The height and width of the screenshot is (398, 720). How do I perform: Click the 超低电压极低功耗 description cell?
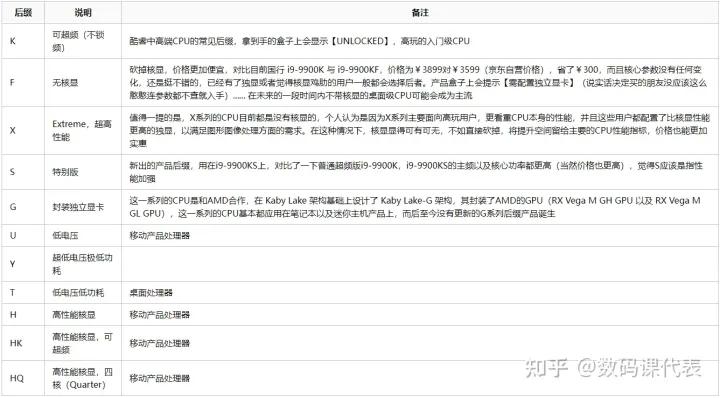pos(83,264)
